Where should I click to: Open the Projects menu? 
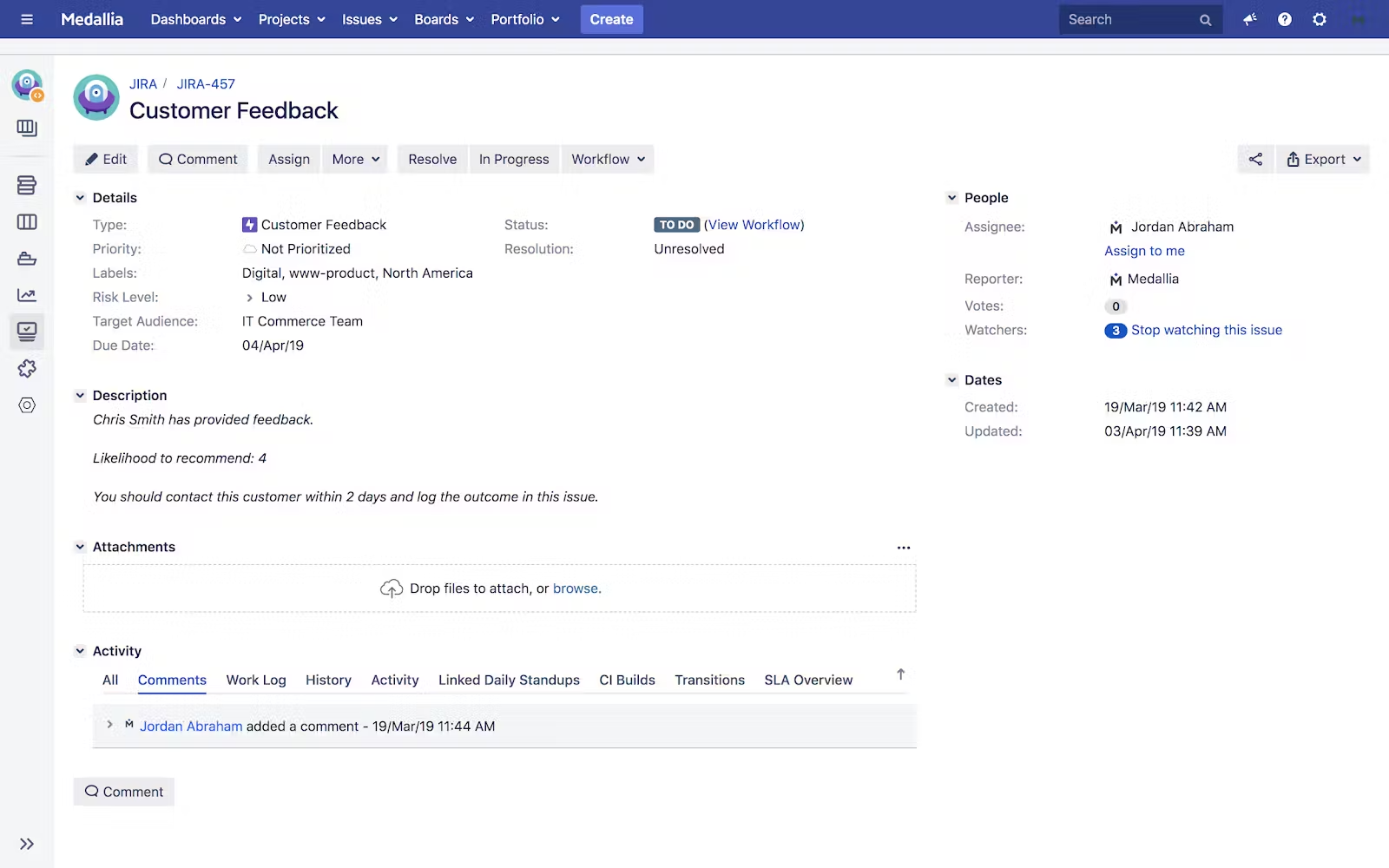tap(292, 19)
